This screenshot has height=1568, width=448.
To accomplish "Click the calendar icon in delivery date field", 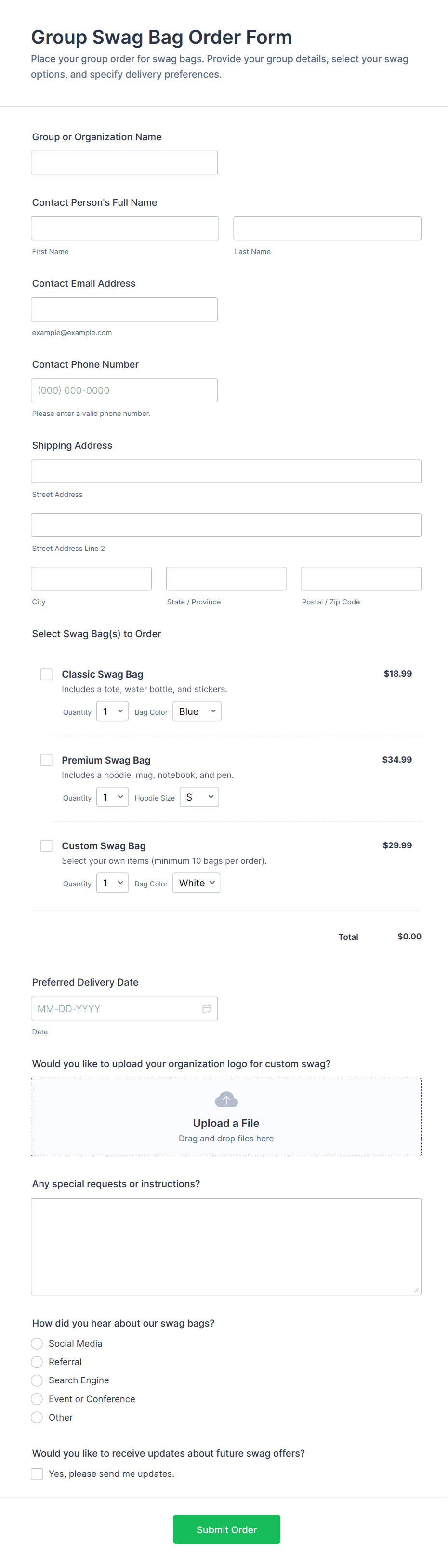I will 206,1008.
